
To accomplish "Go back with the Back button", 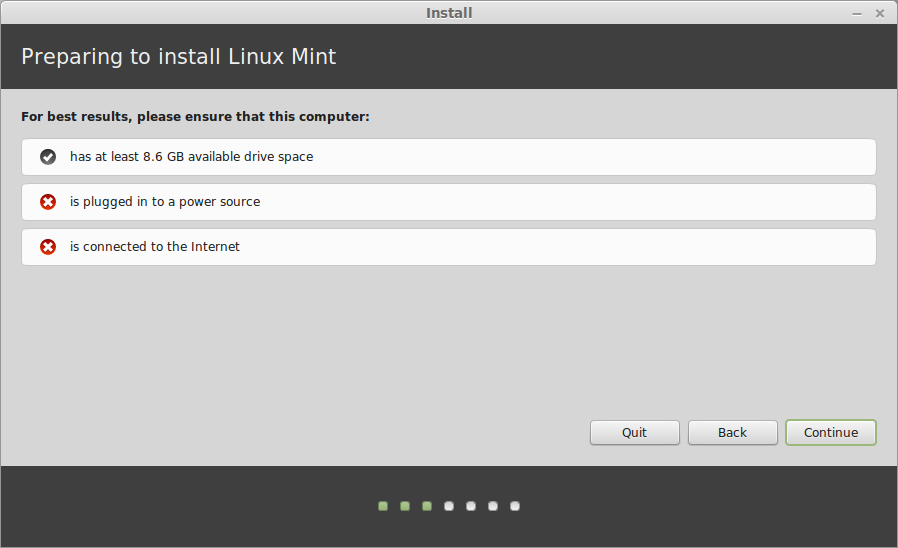I will tap(732, 432).
